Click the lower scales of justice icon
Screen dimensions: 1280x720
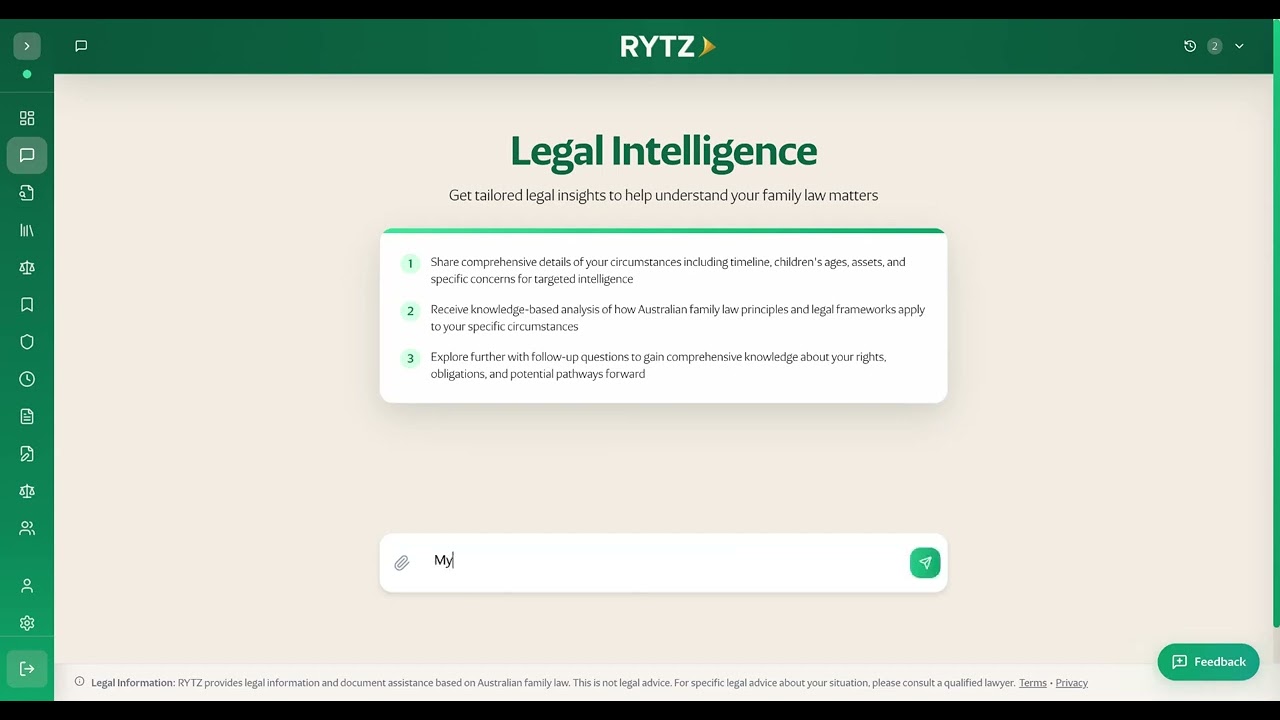pos(27,491)
